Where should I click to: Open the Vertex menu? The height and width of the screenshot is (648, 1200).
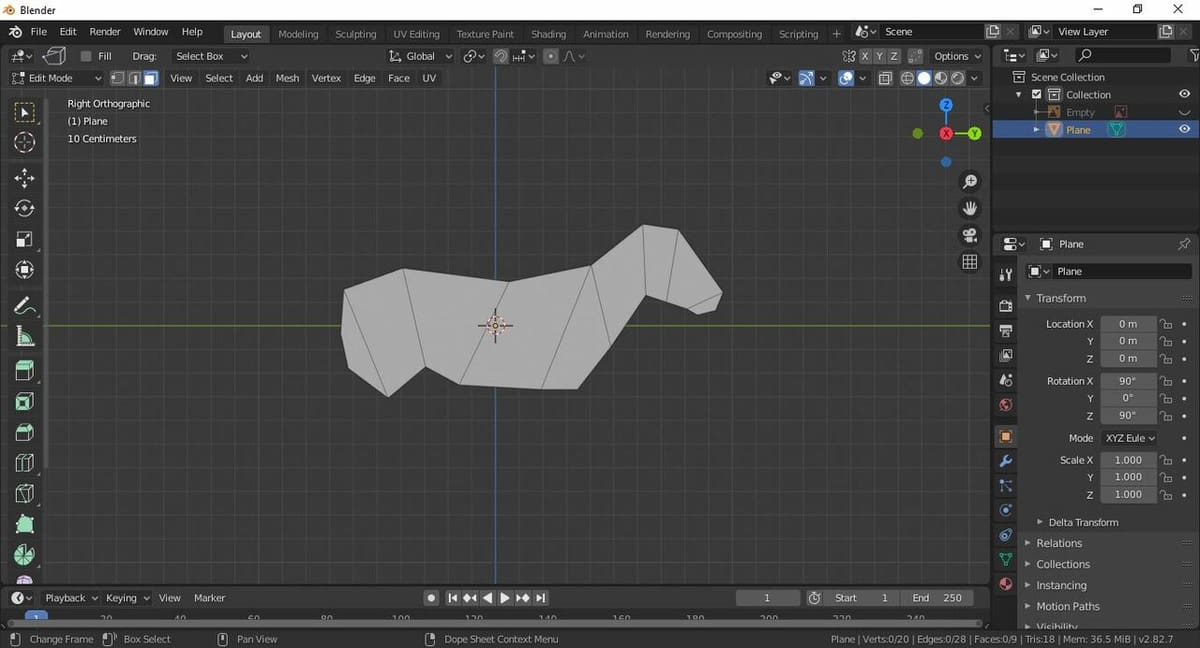pos(326,78)
